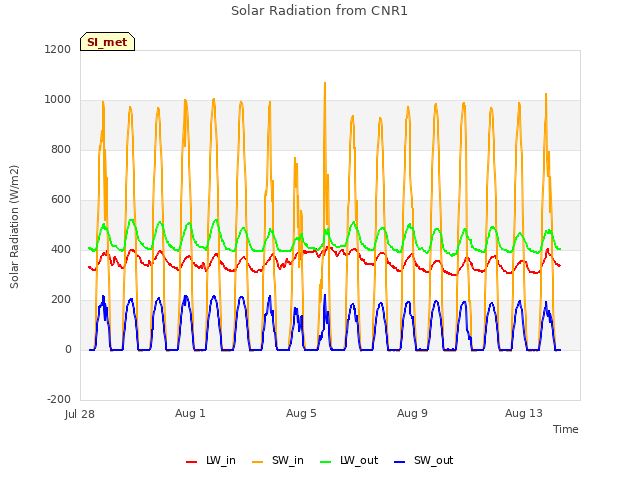Click the Aug 13 x-axis tick label
The width and height of the screenshot is (640, 480).
(524, 413)
